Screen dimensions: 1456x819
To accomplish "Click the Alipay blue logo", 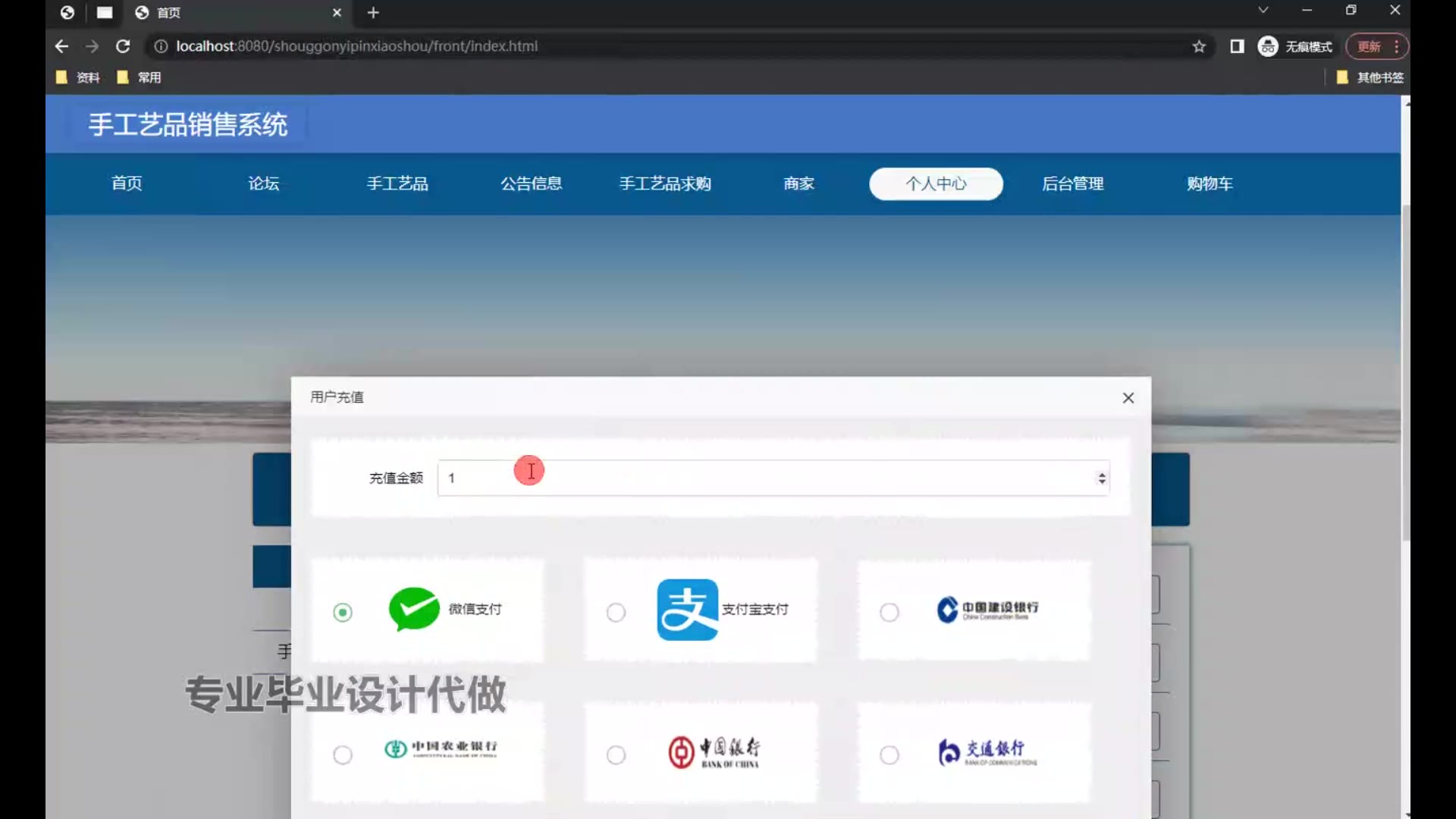I will point(687,610).
